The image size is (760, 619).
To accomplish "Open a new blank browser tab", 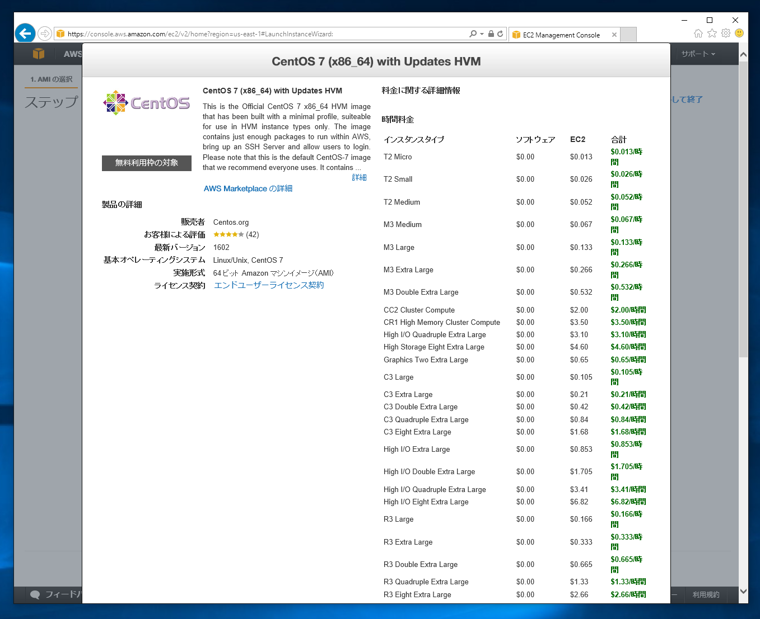I will coord(629,34).
